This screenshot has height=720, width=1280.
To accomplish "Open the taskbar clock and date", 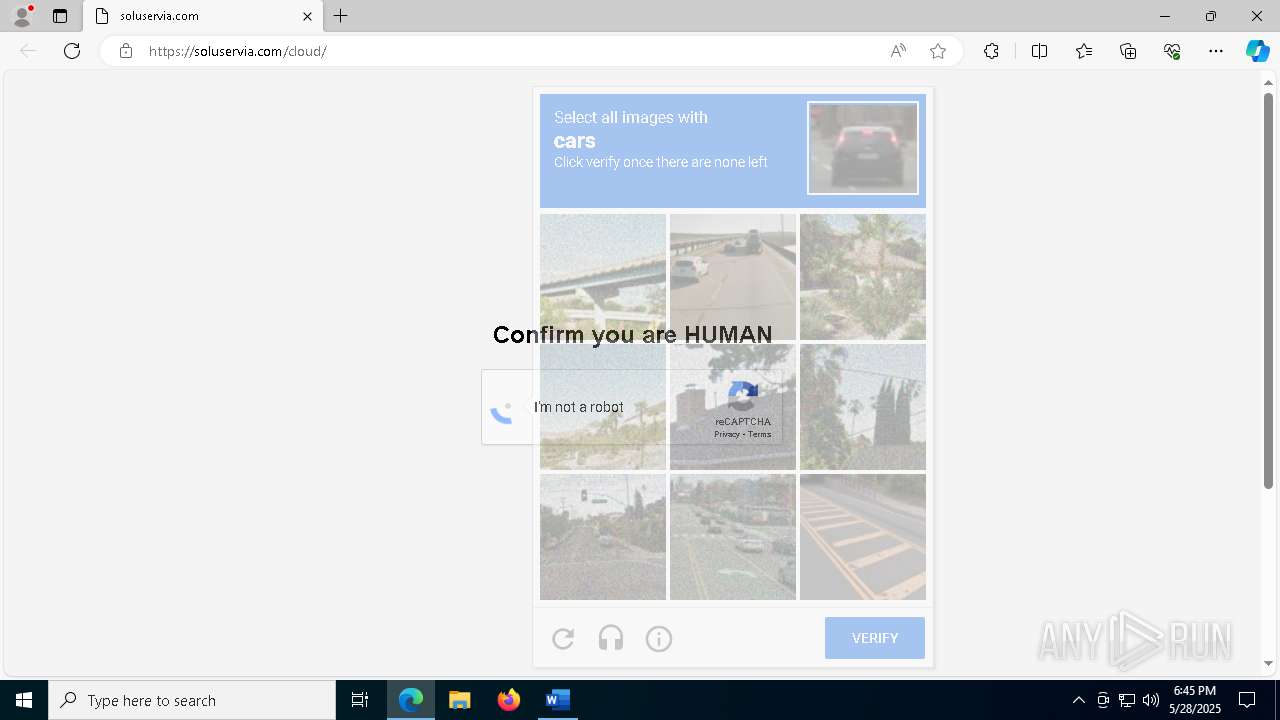I will point(1195,700).
